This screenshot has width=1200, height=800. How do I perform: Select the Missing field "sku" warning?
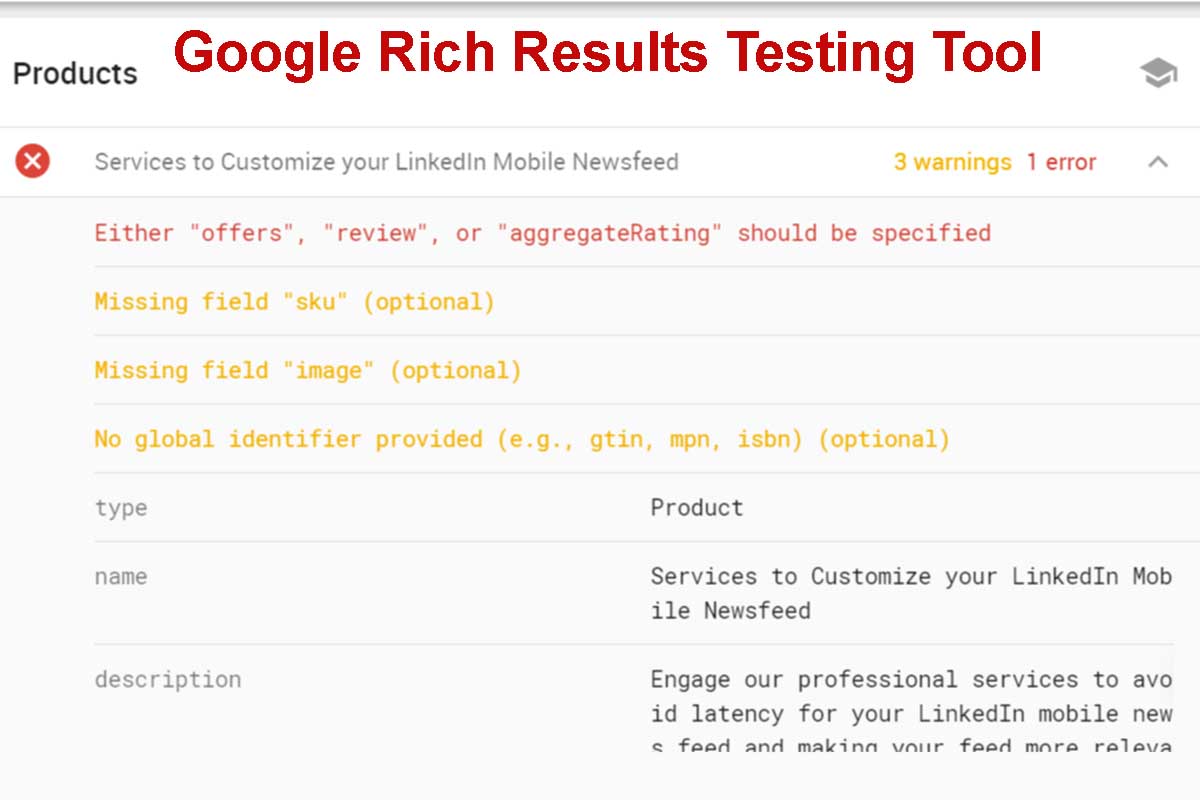click(294, 302)
